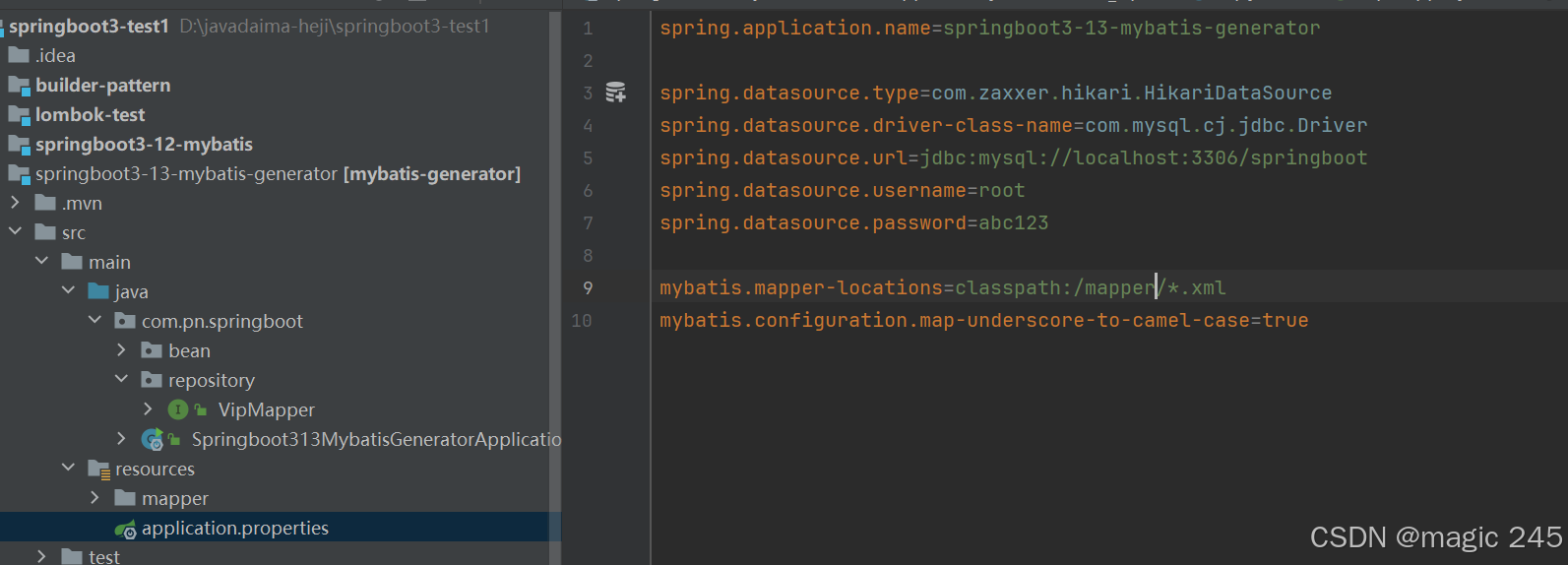Click the application.properties Spring file icon
Image resolution: width=1568 pixels, height=565 pixels.
125,530
